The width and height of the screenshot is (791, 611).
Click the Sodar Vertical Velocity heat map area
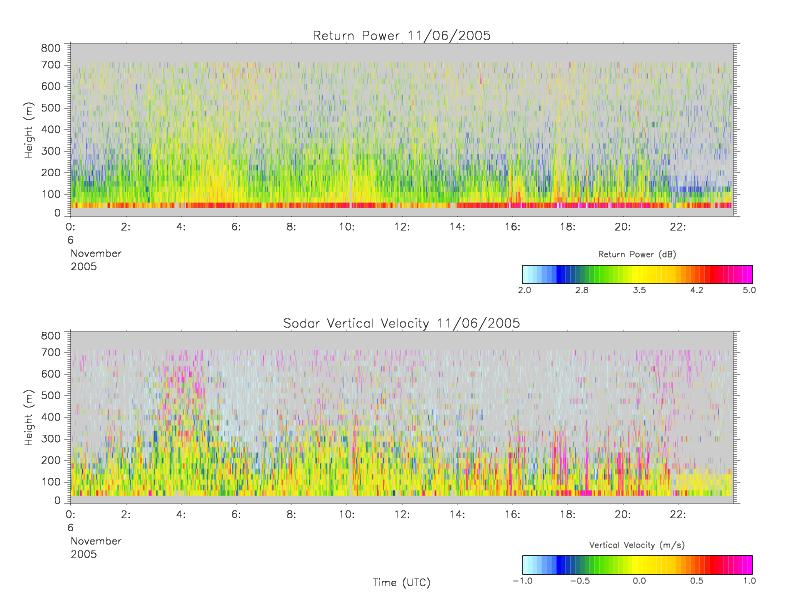click(x=402, y=417)
